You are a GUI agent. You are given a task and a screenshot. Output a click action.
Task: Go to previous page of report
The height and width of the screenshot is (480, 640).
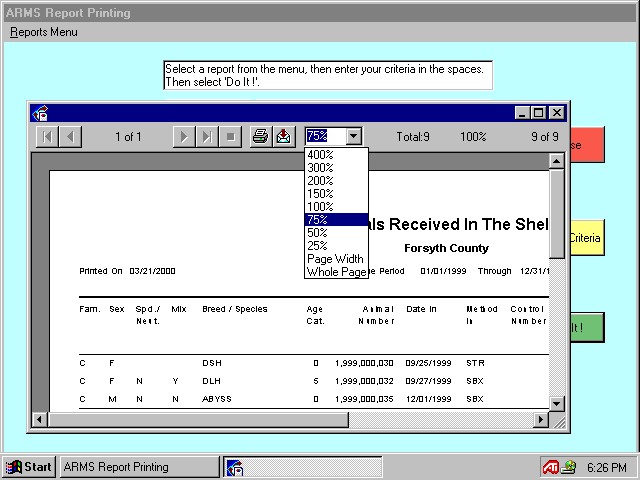point(71,137)
